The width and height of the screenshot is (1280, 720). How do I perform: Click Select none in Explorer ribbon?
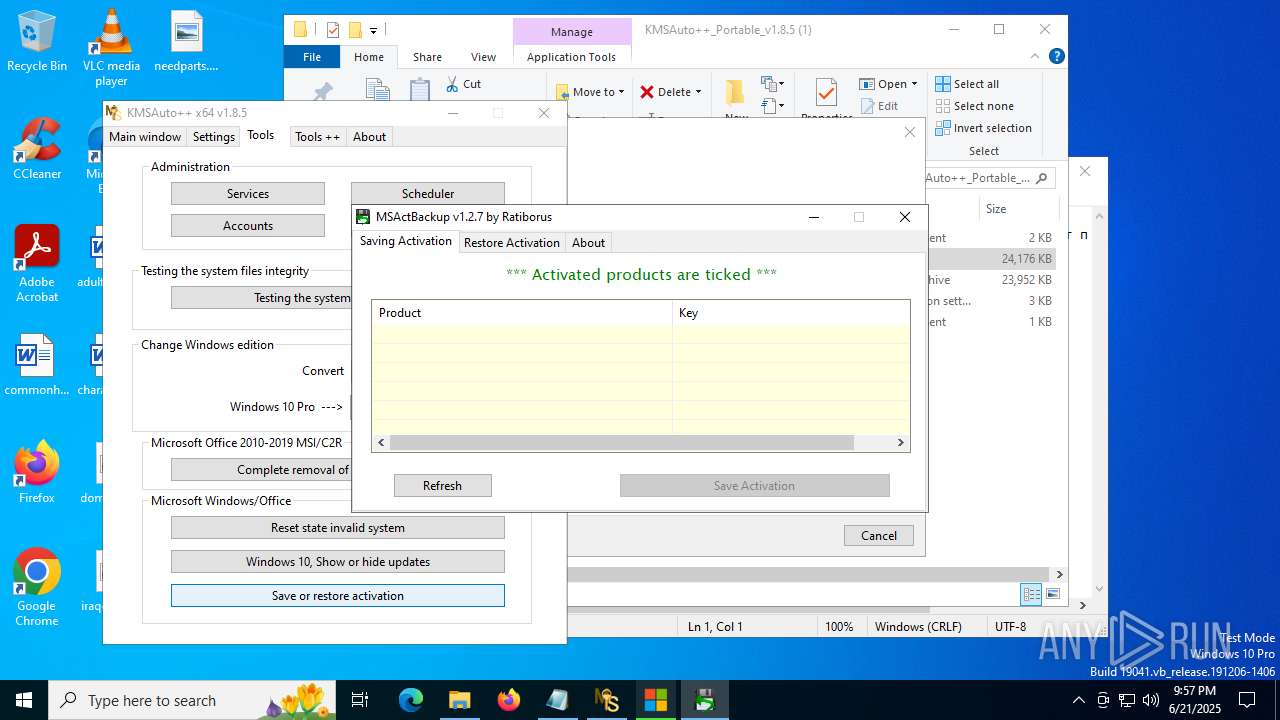pos(974,106)
